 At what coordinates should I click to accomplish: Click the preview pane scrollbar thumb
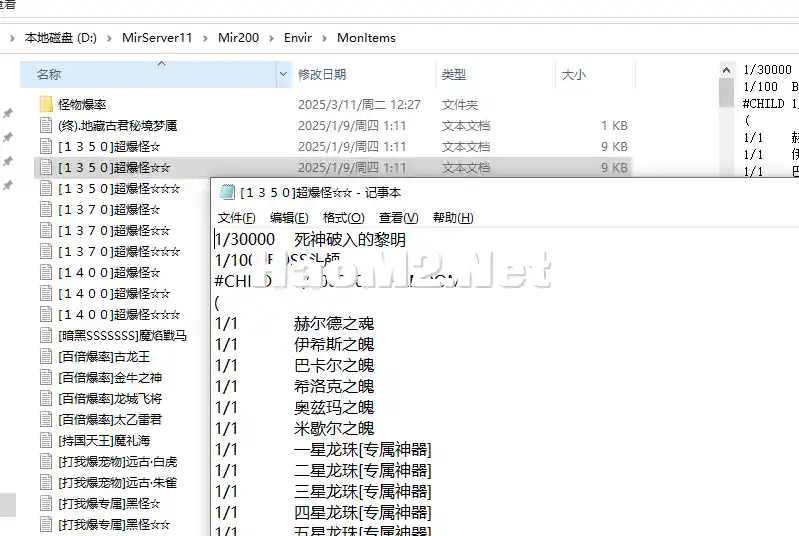point(727,93)
